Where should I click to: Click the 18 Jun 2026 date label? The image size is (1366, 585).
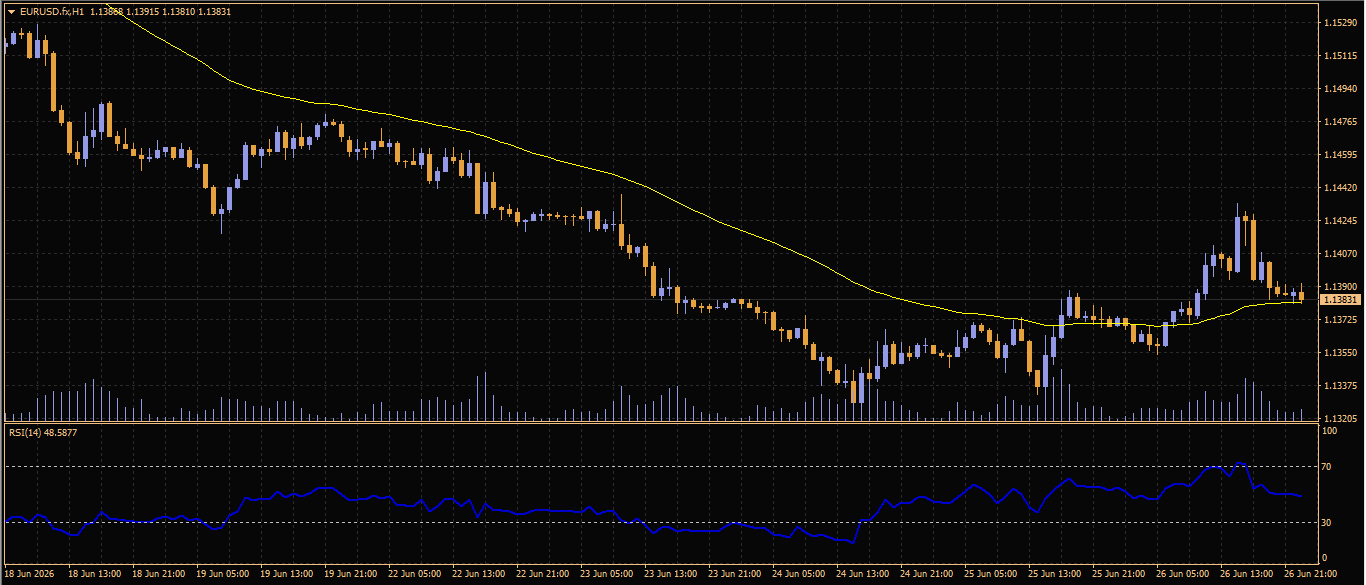31,574
